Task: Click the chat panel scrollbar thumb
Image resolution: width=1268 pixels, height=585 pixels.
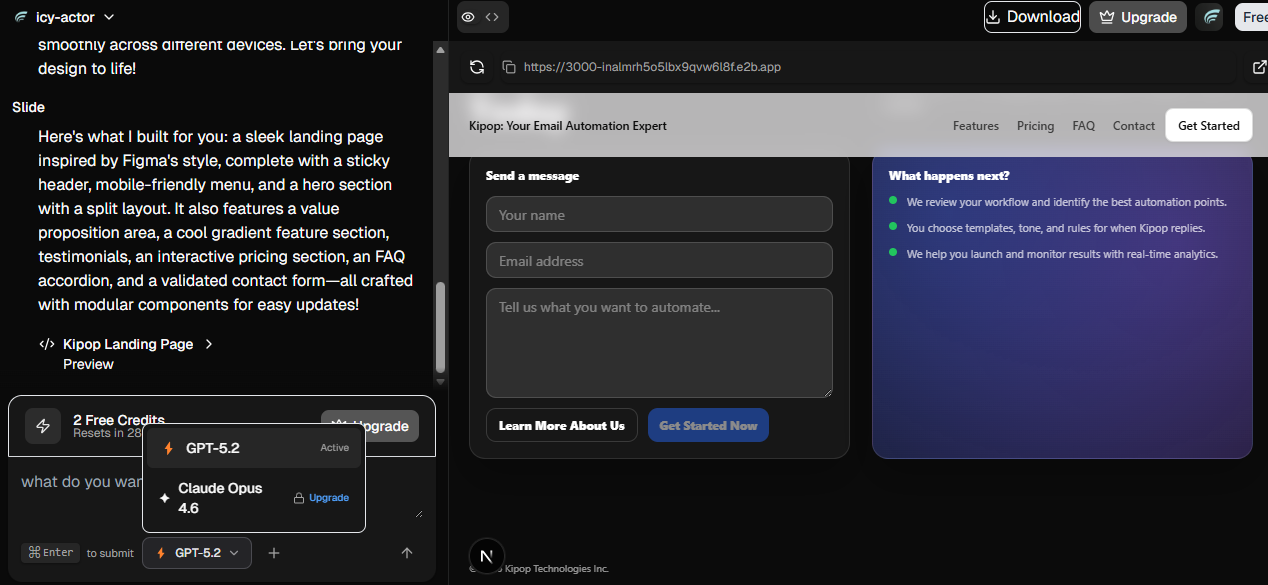Action: (x=441, y=327)
